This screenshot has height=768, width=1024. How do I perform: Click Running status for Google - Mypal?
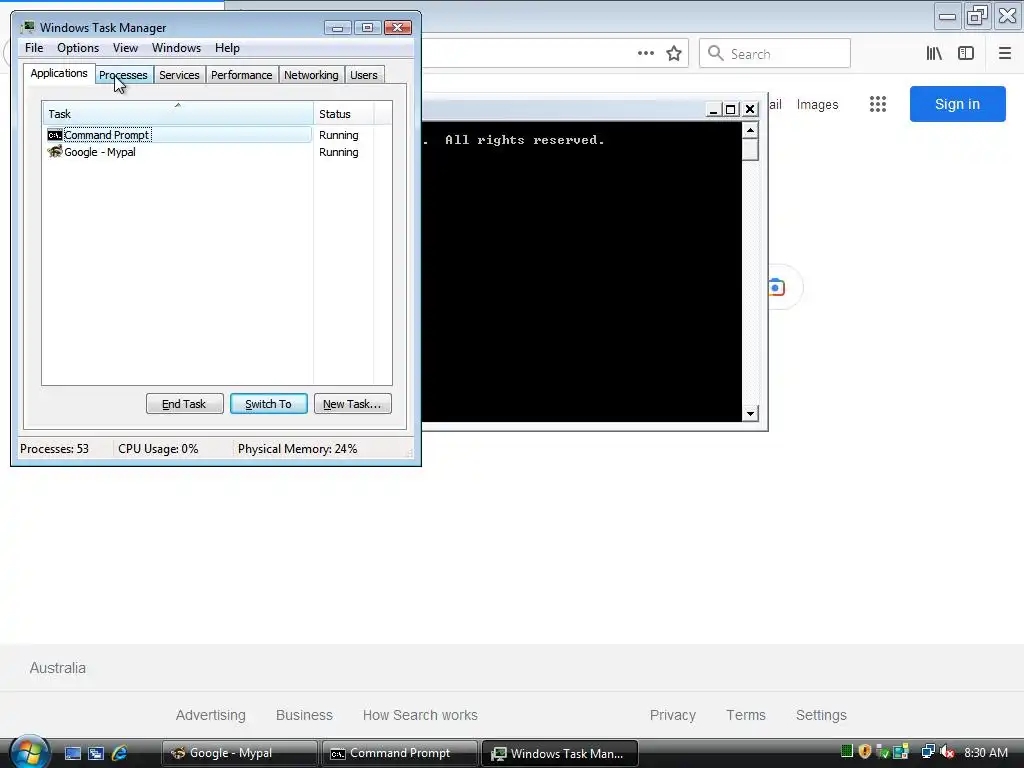338,152
